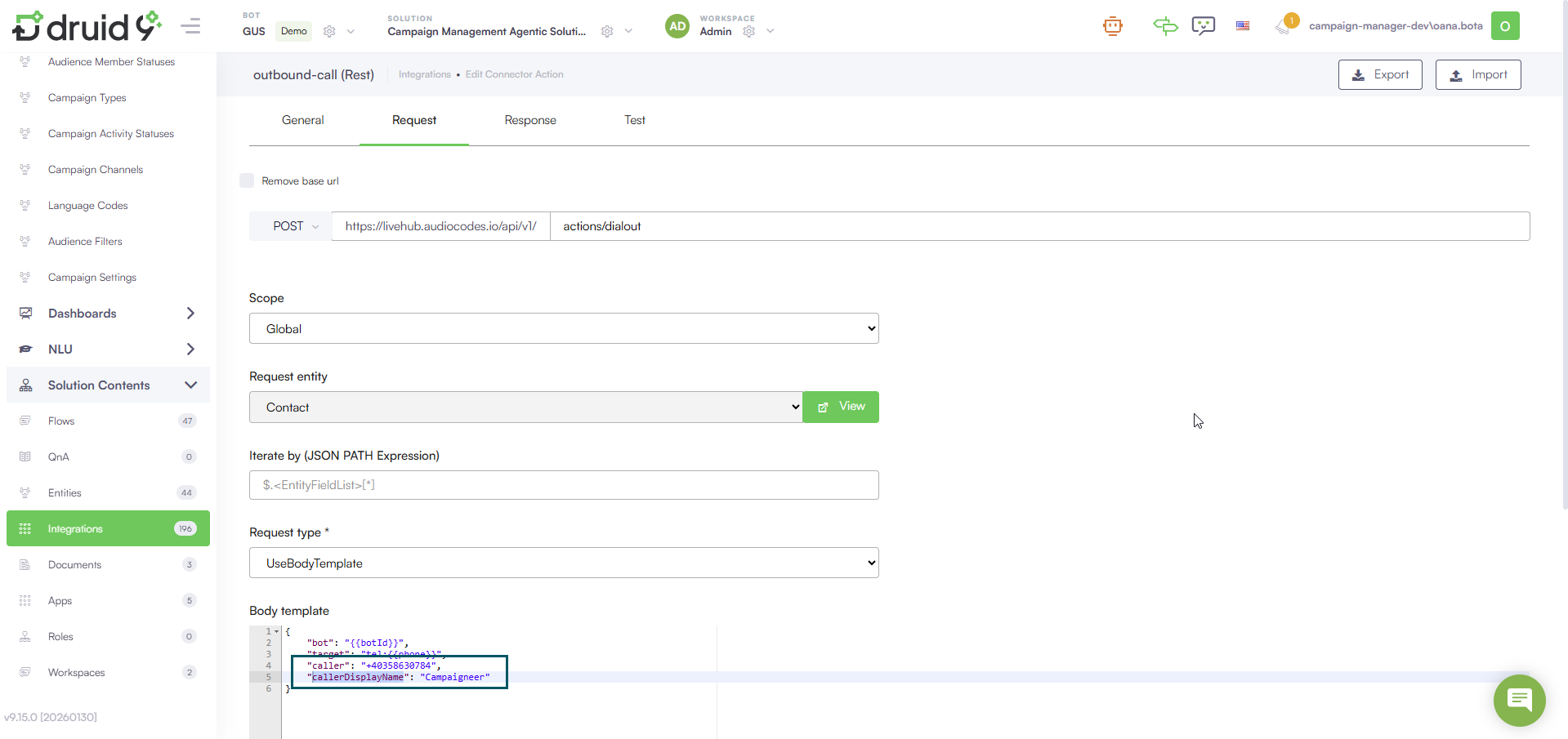Toggle the Remove base url checkbox
This screenshot has width=1568, height=739.
247,180
